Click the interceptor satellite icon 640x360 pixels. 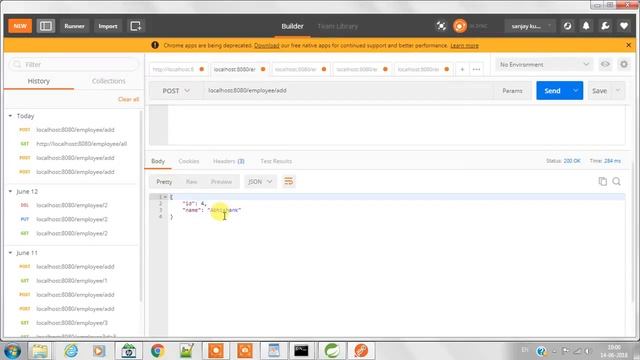pos(441,26)
